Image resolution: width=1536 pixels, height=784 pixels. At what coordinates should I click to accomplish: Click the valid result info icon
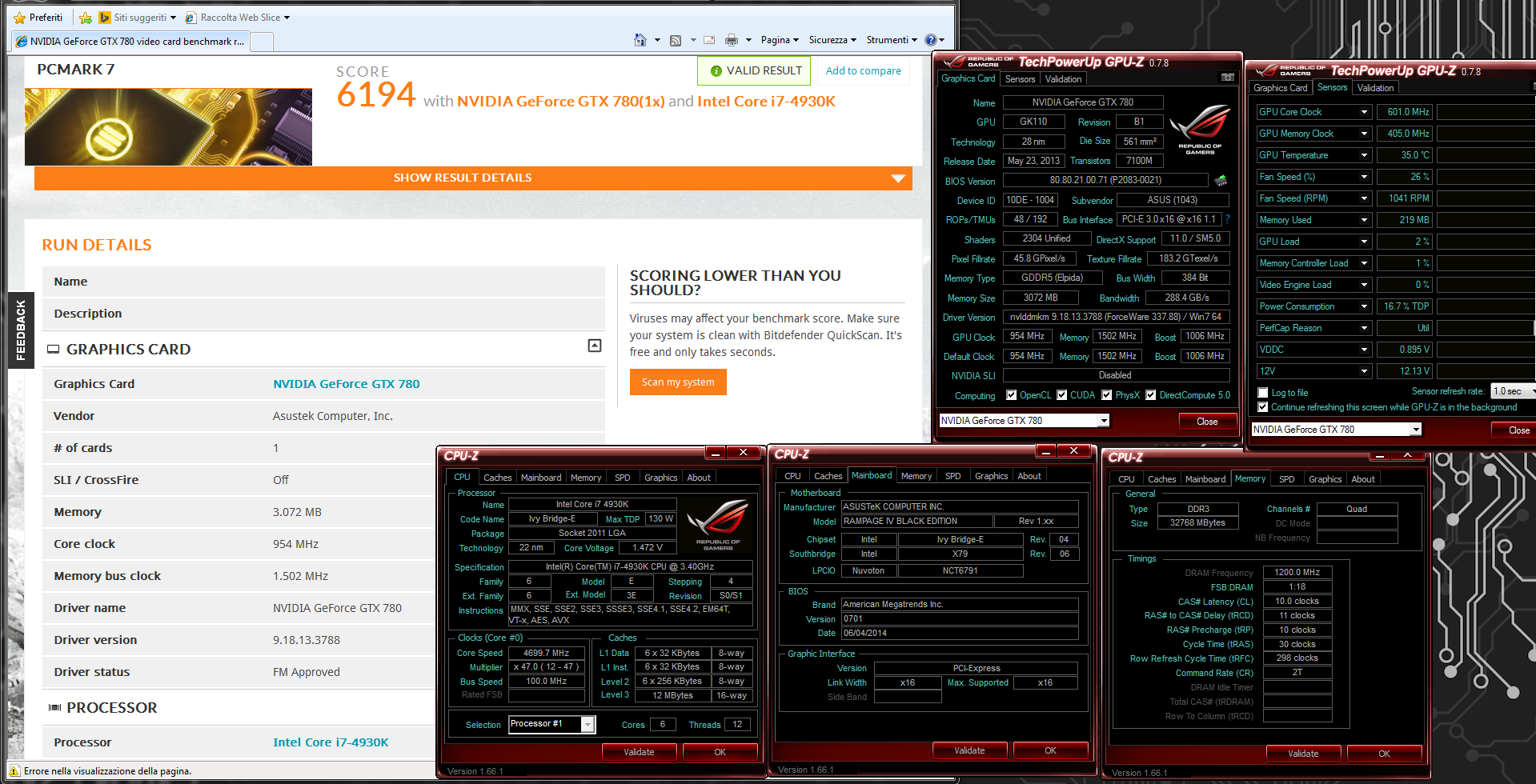[716, 71]
